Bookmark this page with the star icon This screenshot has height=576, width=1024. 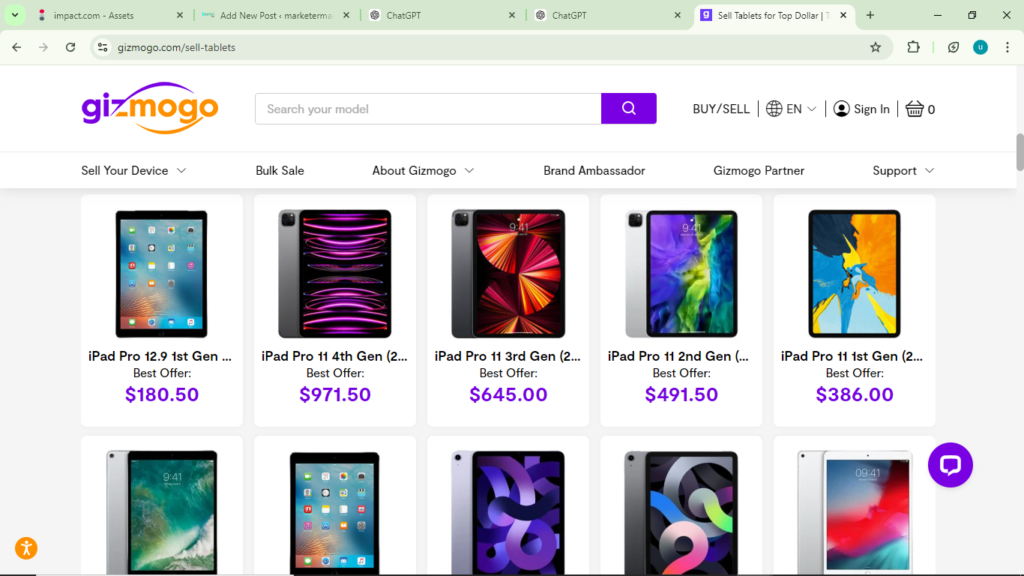click(876, 47)
